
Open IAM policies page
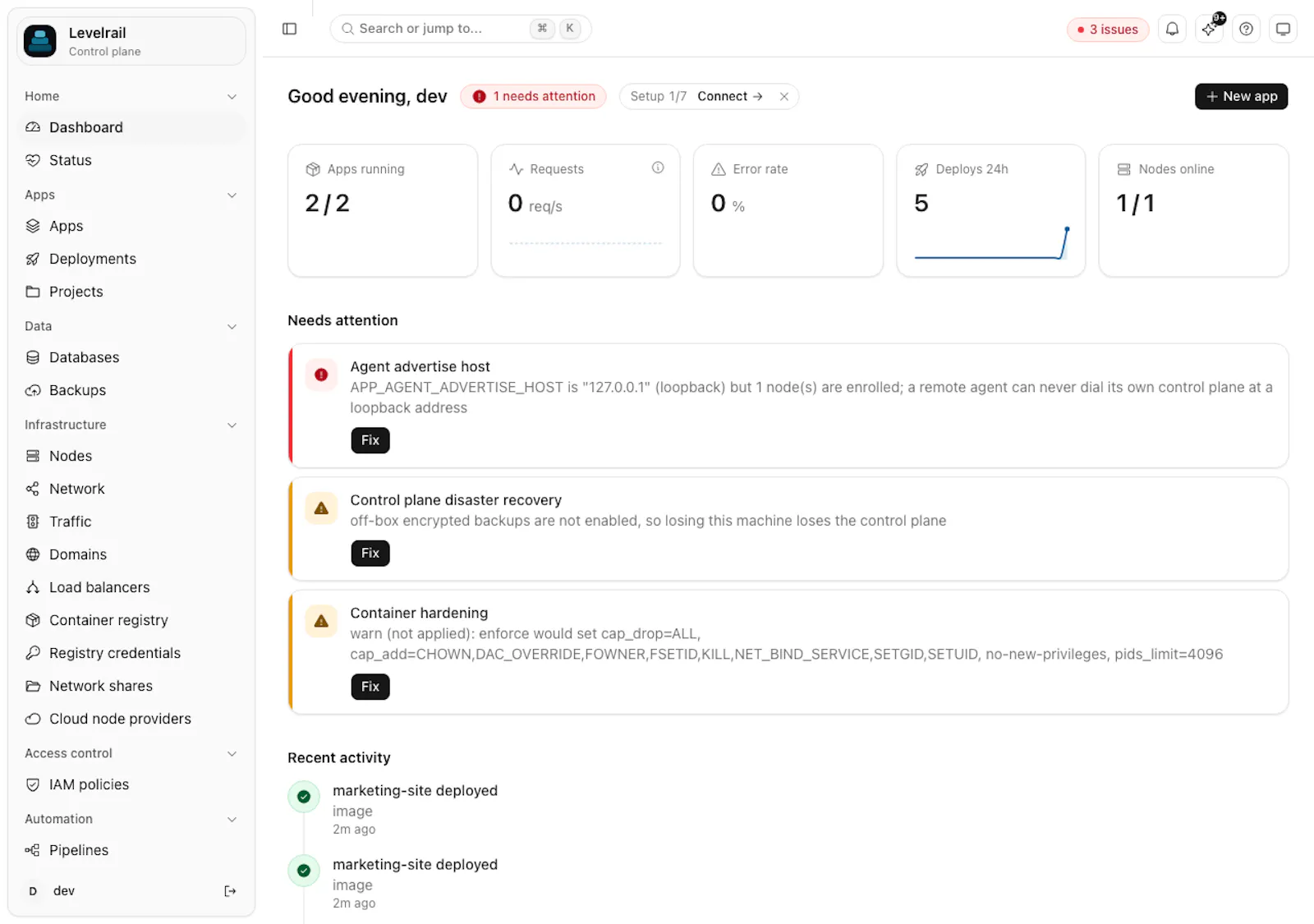131,784
